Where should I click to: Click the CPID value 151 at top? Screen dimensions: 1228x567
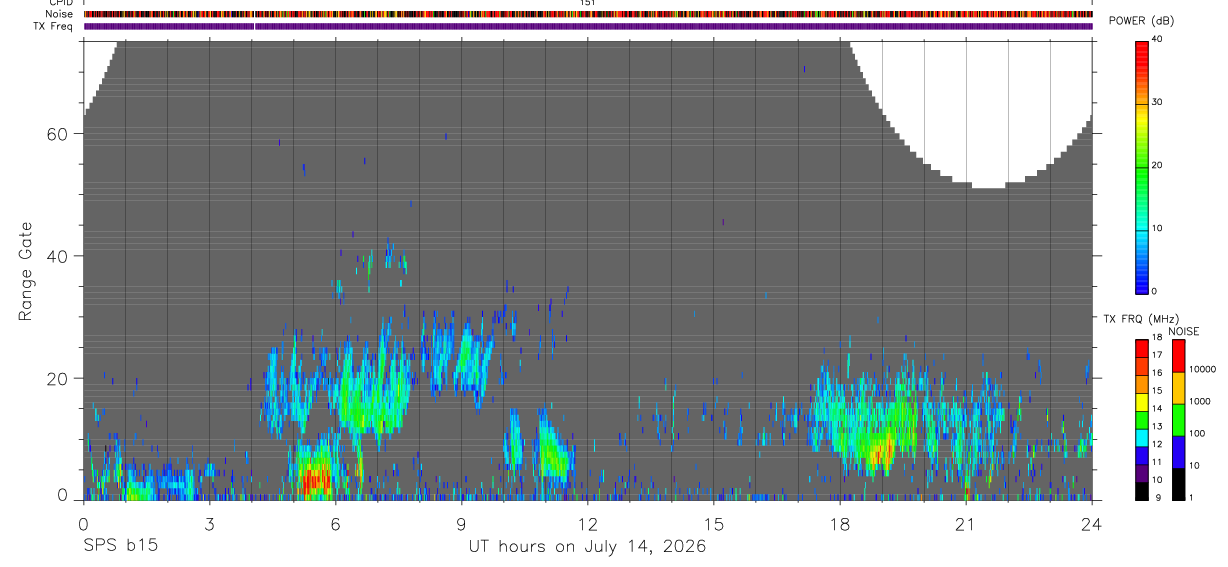coord(588,3)
